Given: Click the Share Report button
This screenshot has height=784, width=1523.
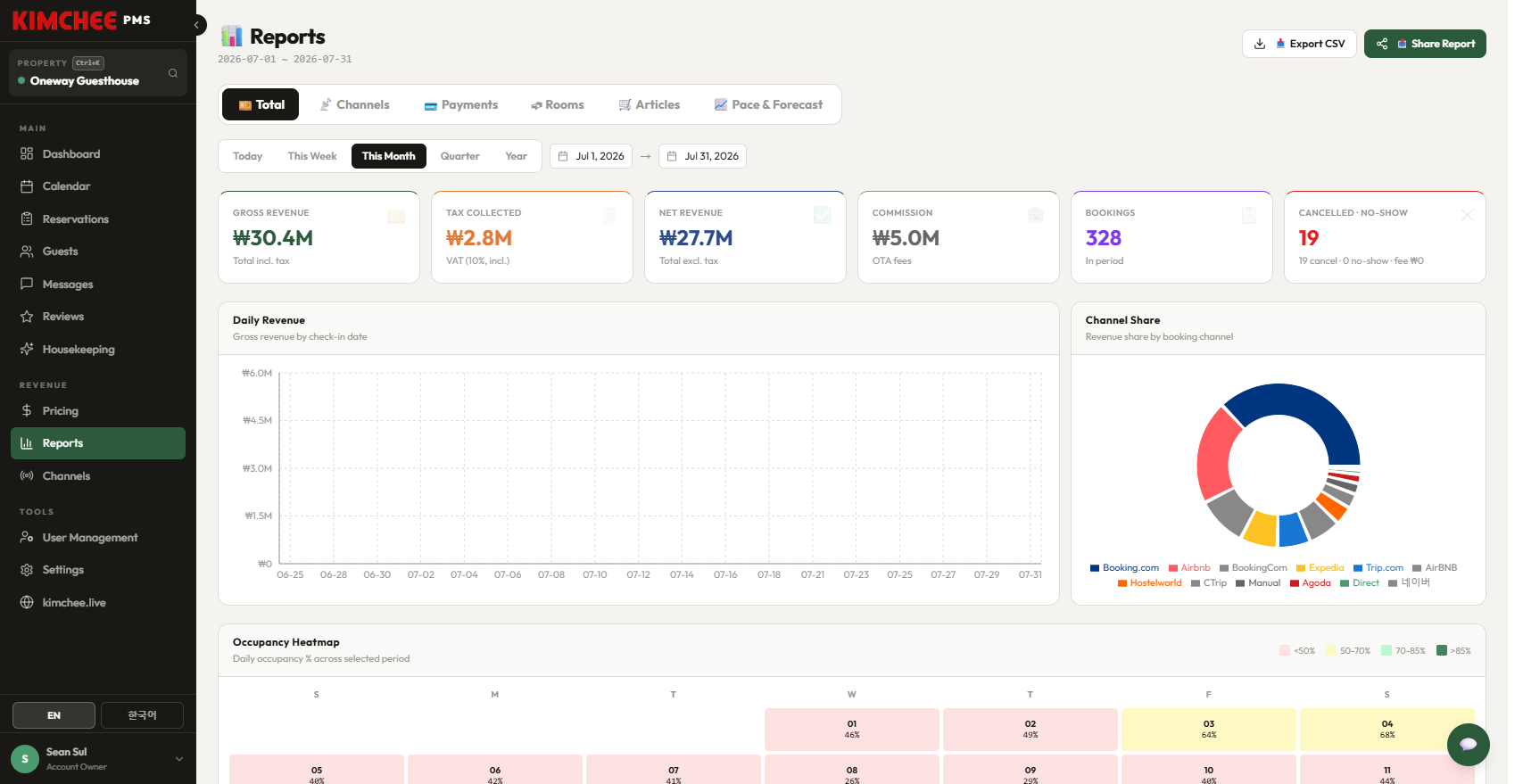Looking at the screenshot, I should pos(1425,44).
